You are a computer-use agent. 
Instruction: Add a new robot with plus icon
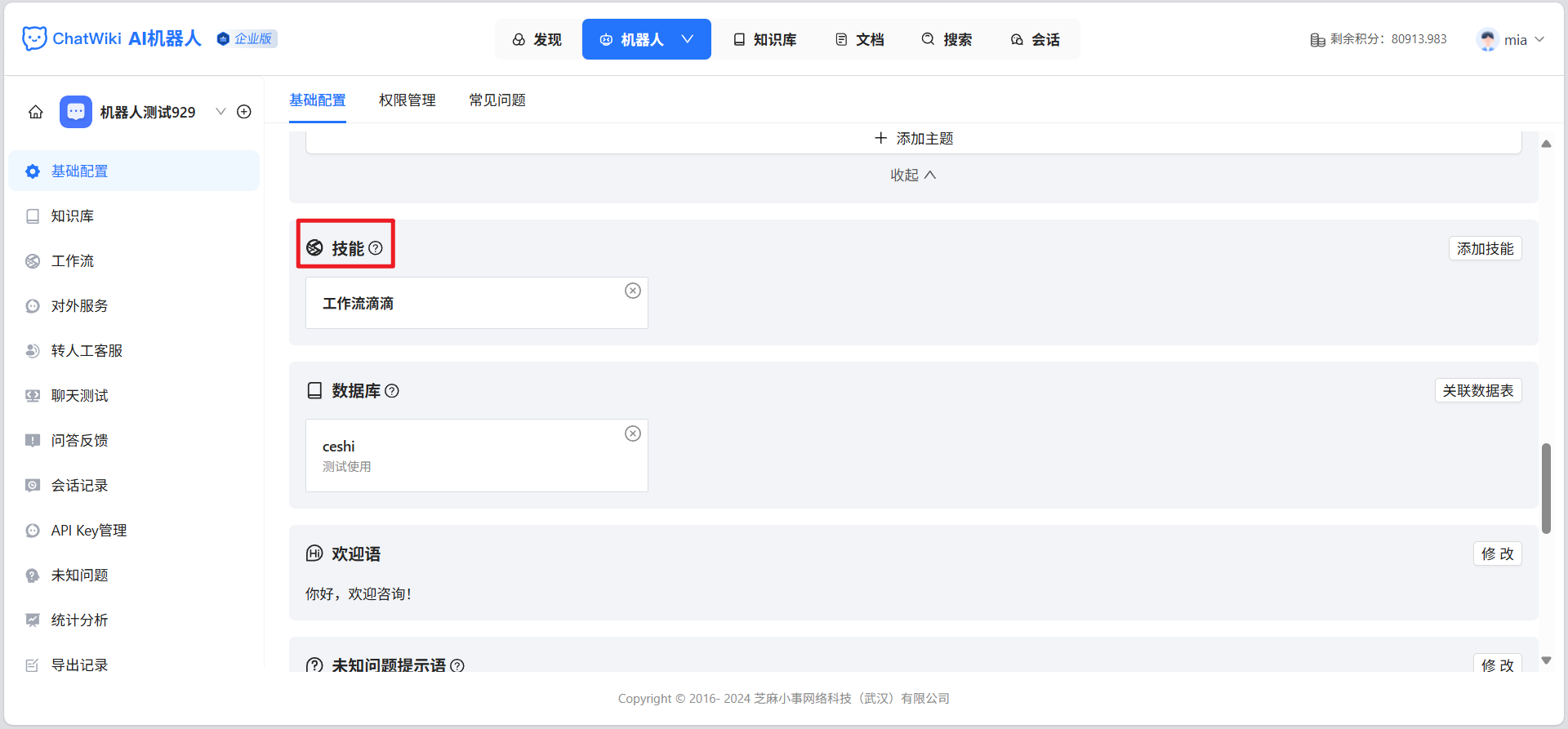[x=244, y=112]
